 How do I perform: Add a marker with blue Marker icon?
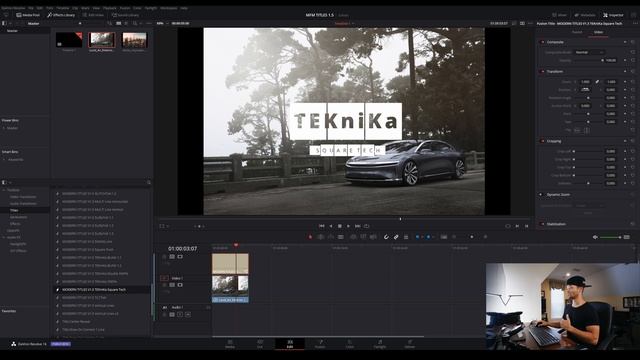[428, 237]
